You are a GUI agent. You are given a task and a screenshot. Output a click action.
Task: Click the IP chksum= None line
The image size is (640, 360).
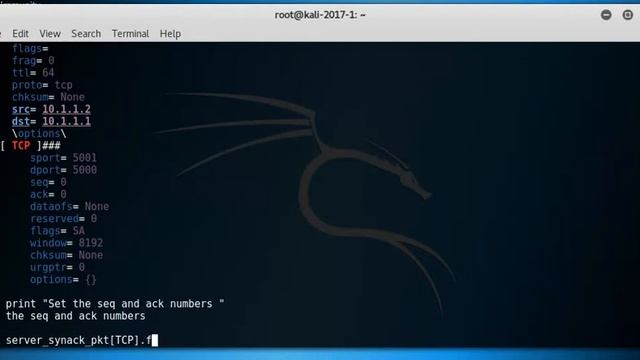[x=48, y=97]
